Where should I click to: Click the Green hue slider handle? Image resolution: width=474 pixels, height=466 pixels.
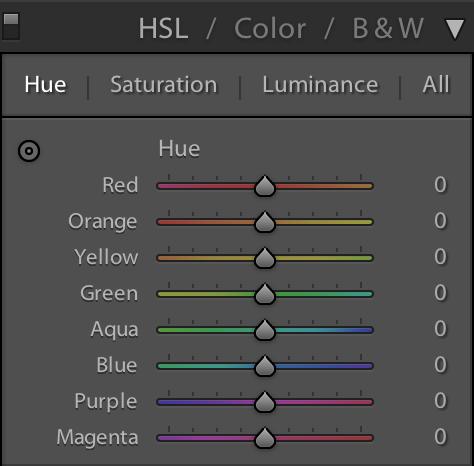(x=265, y=294)
